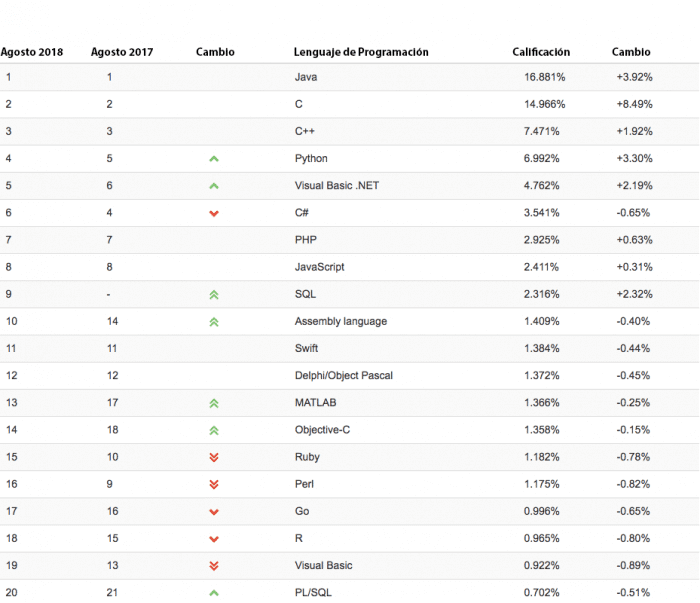This screenshot has width=700, height=603.
Task: Click the red arrow in the R row
Action: 214,539
